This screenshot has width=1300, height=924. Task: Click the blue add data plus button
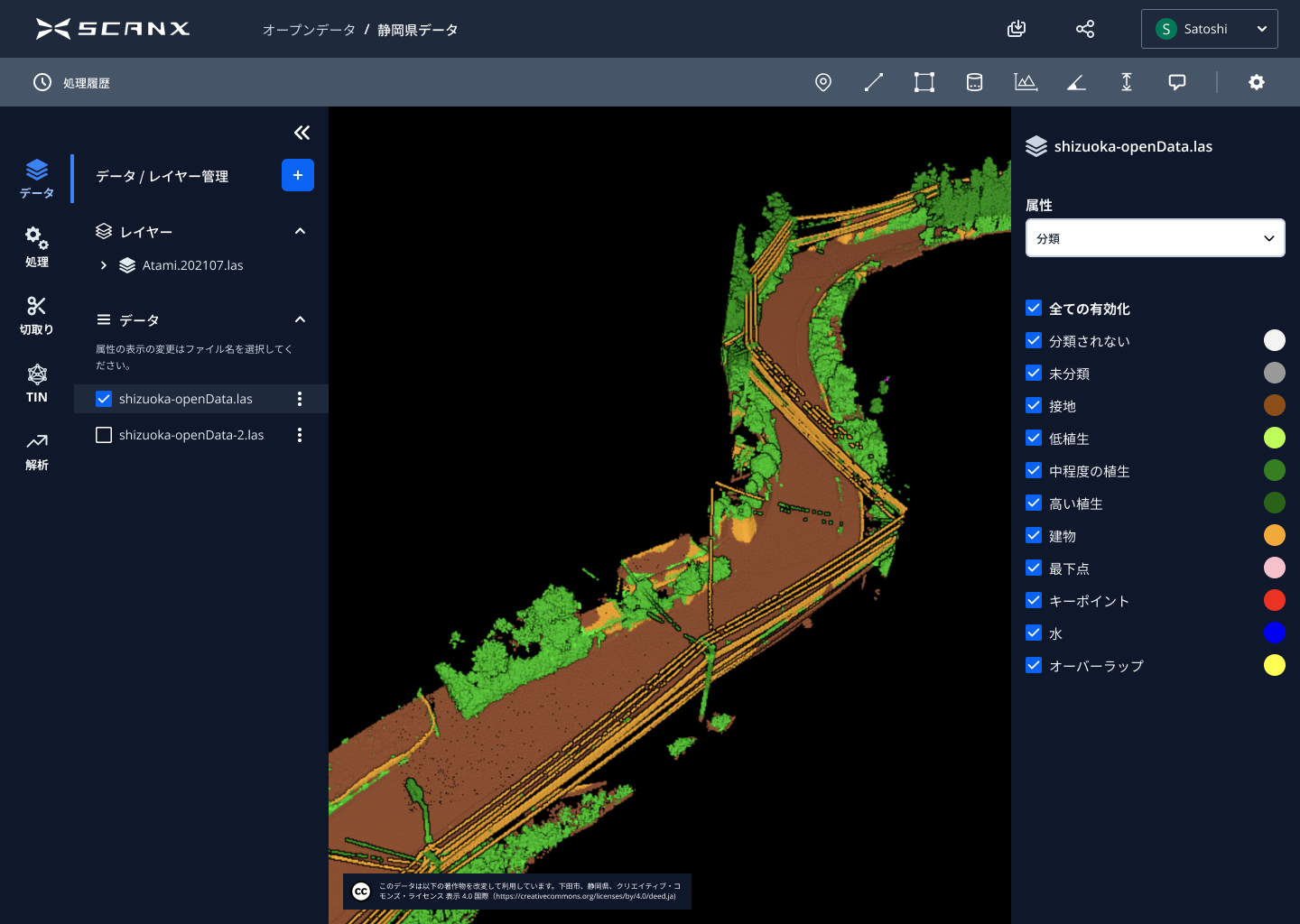pyautogui.click(x=297, y=175)
